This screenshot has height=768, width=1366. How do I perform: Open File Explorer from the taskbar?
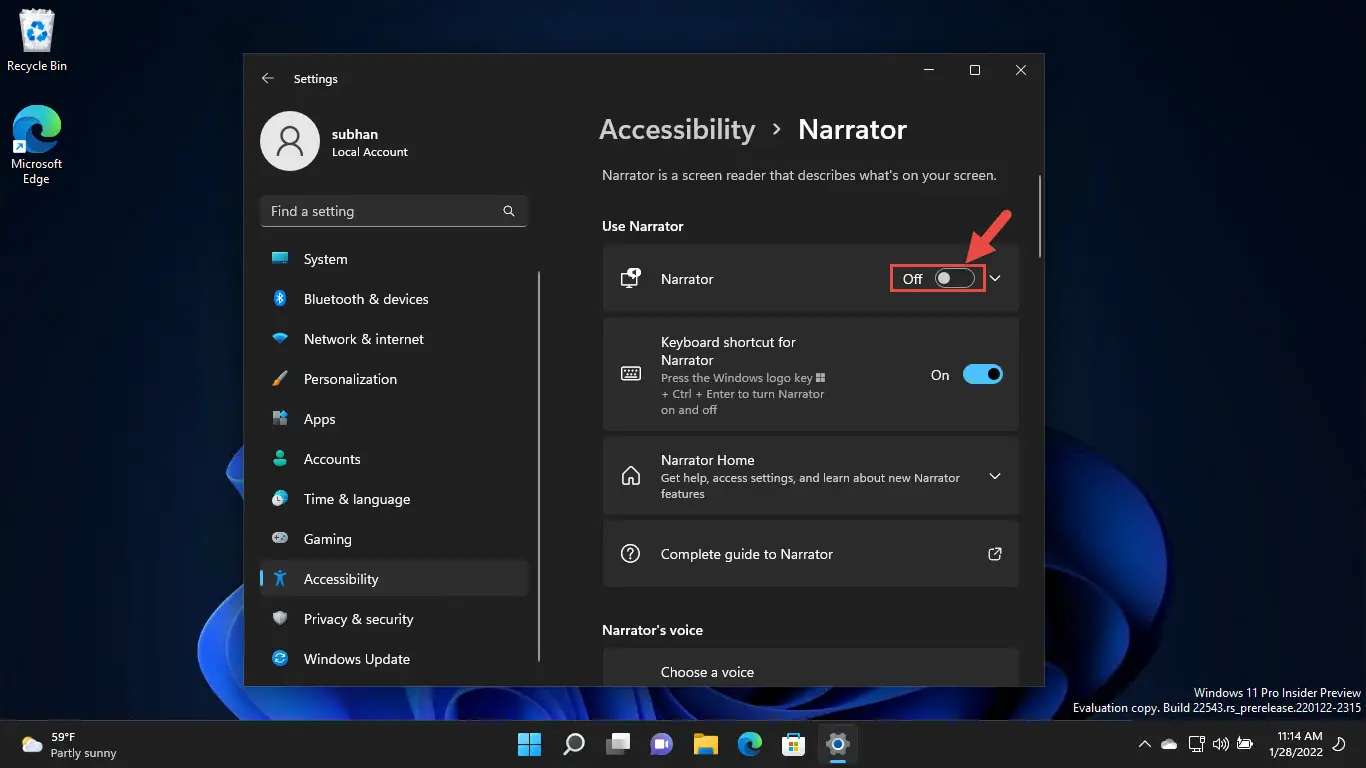pyautogui.click(x=706, y=744)
